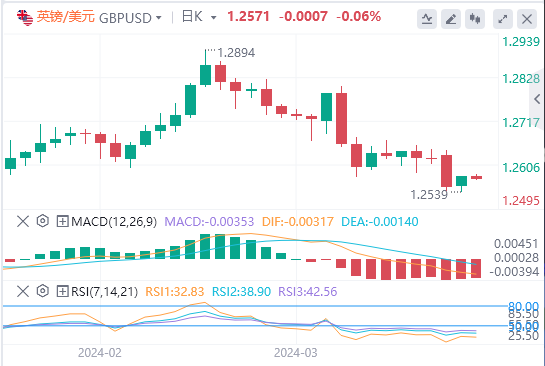This screenshot has width=545, height=366.
Task: Collapse side panel with left chevron
Action: tap(537, 99)
